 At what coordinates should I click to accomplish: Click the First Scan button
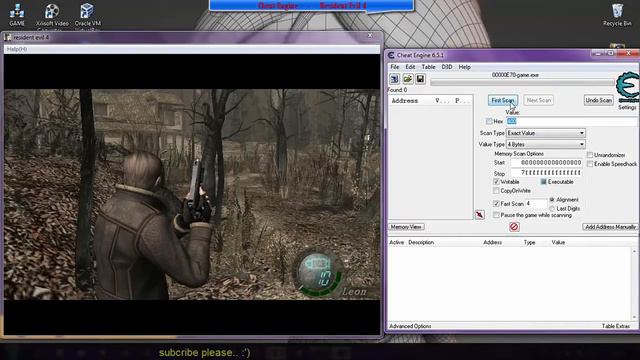503,100
